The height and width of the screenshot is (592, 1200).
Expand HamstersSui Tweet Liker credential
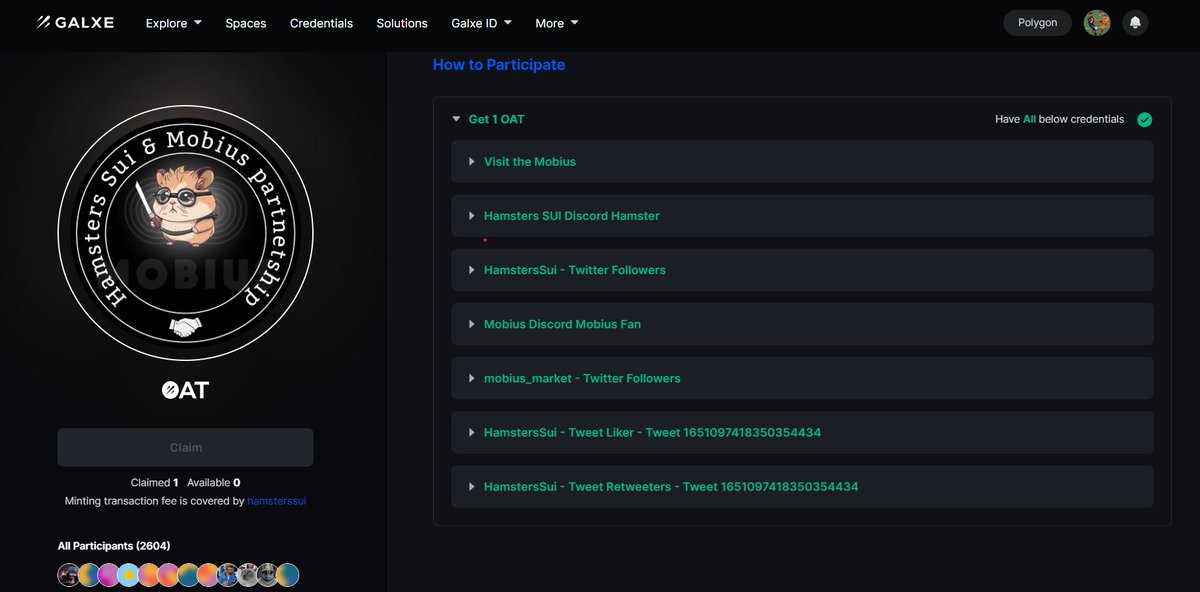click(802, 432)
